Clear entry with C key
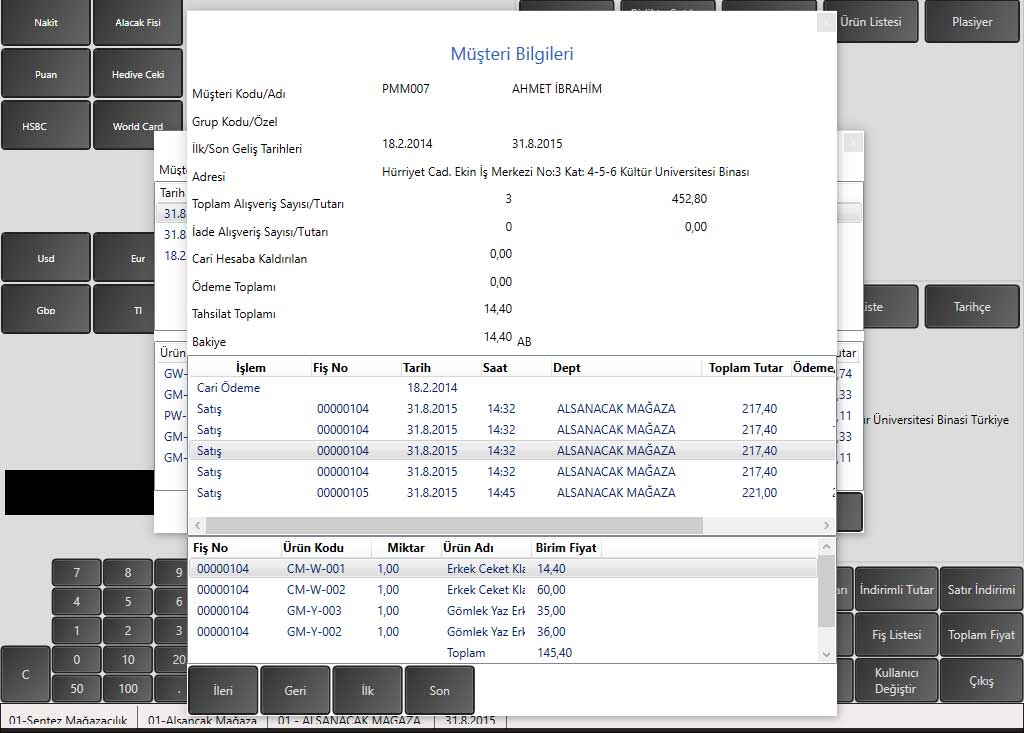1024x733 pixels. coord(25,674)
